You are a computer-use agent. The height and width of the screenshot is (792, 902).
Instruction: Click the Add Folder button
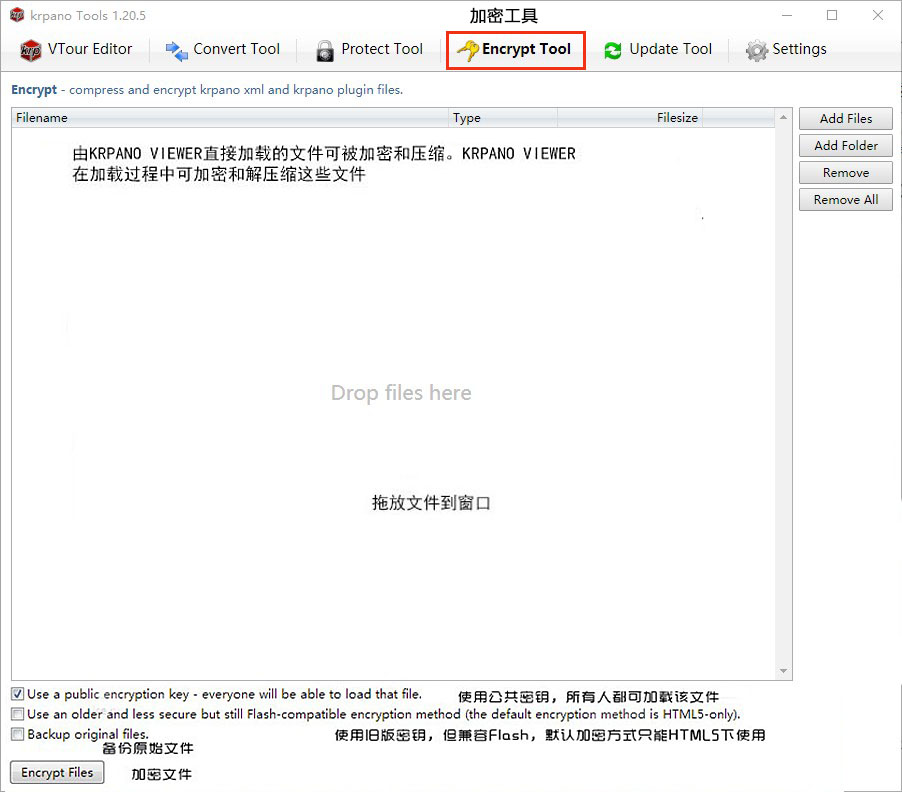click(845, 145)
